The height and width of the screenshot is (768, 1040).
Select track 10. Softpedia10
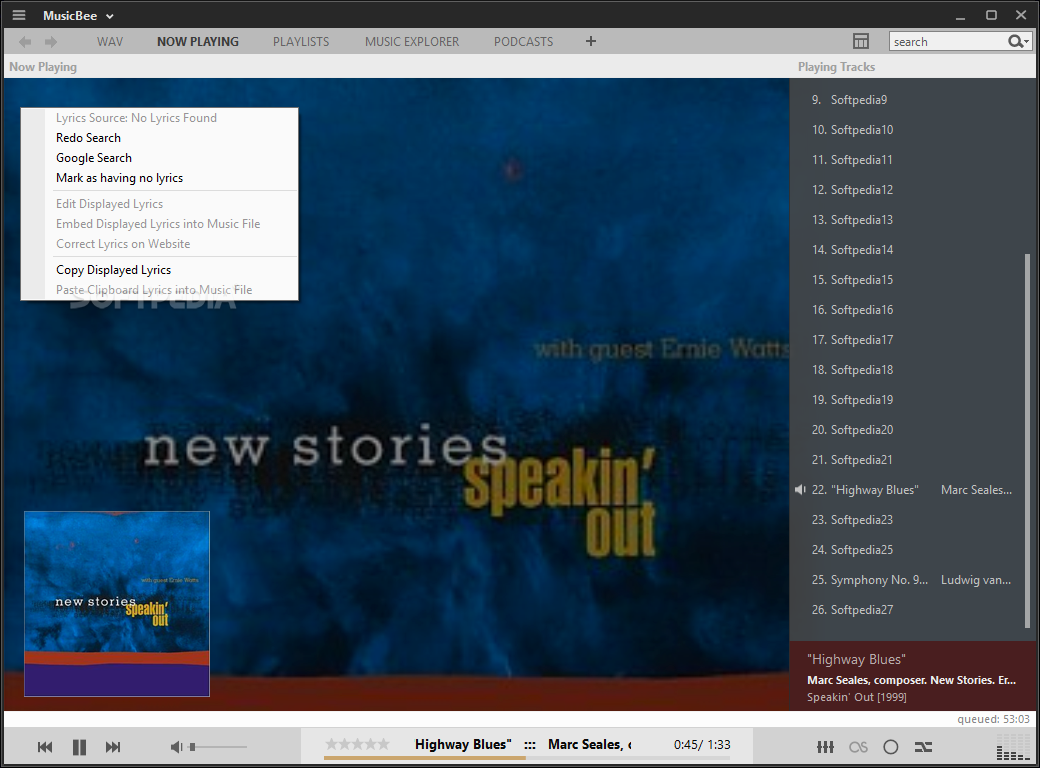(x=907, y=129)
